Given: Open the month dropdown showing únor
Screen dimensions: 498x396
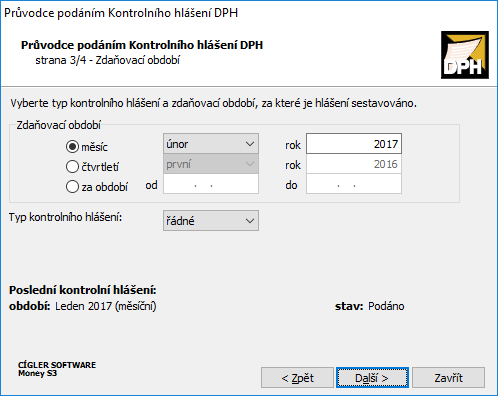Looking at the screenshot, I should (x=211, y=144).
